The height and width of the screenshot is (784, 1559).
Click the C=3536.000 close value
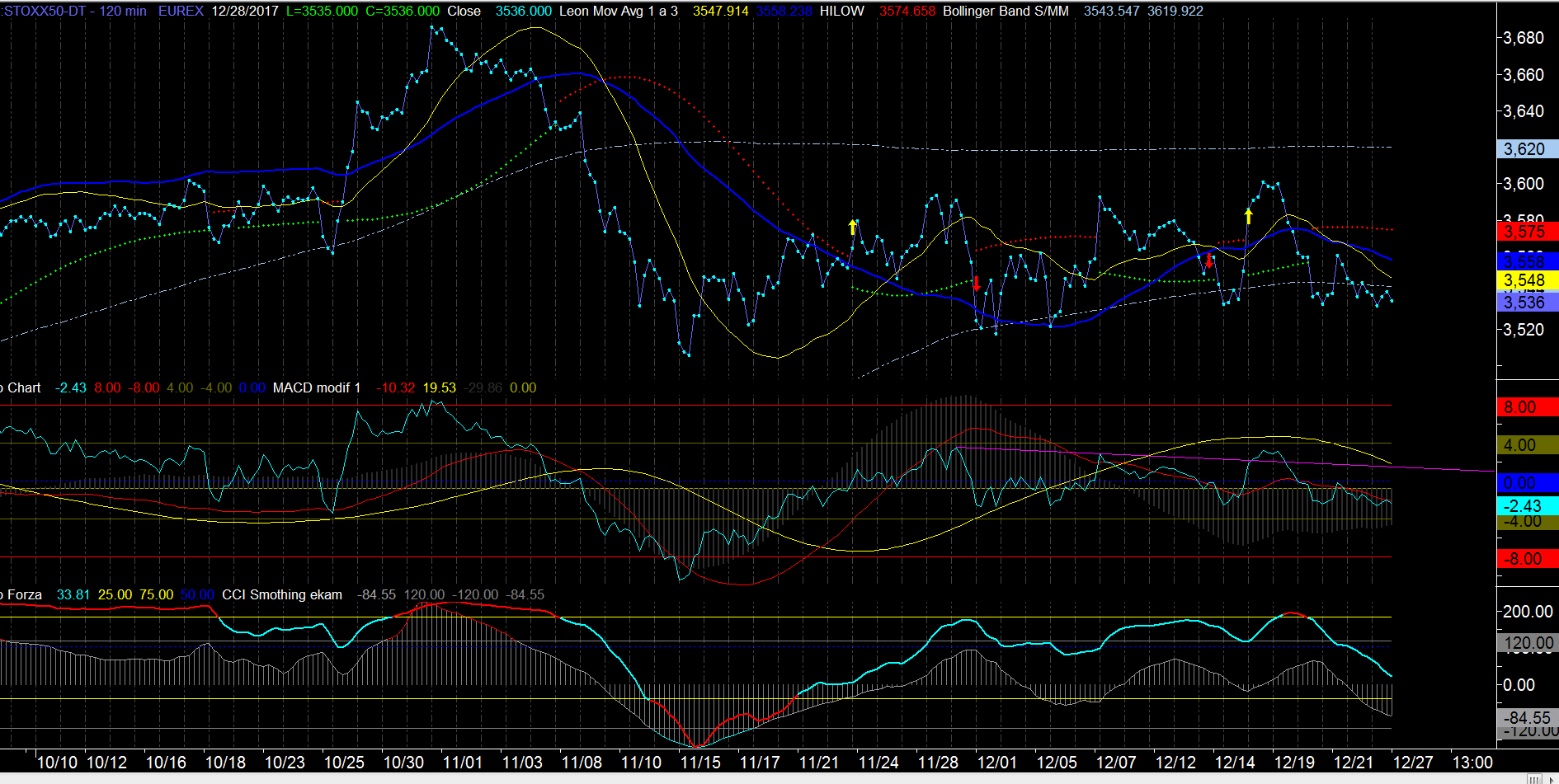point(403,11)
